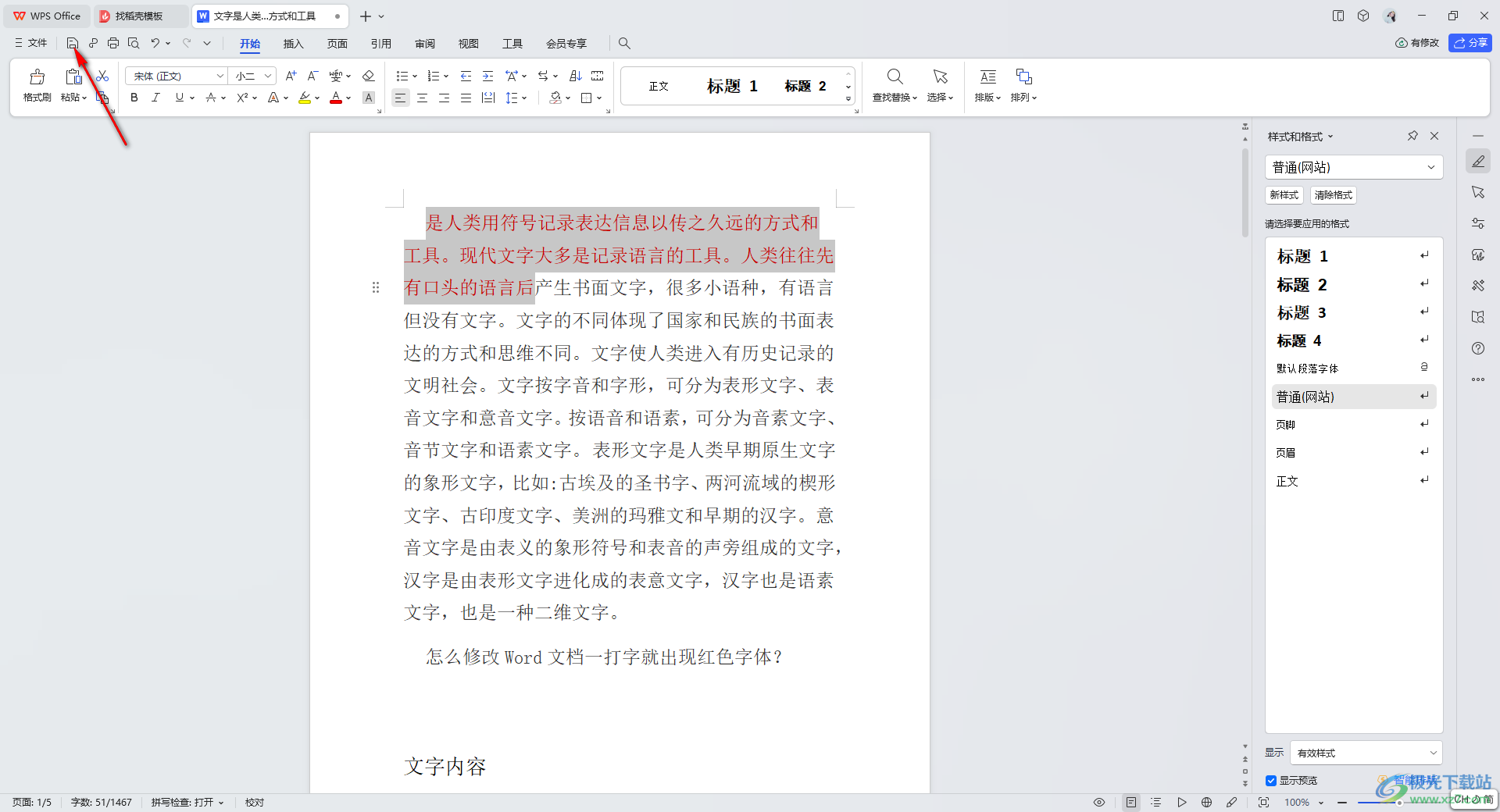The width and height of the screenshot is (1500, 812).
Task: Click the New Style (新样式) button
Action: [1284, 195]
